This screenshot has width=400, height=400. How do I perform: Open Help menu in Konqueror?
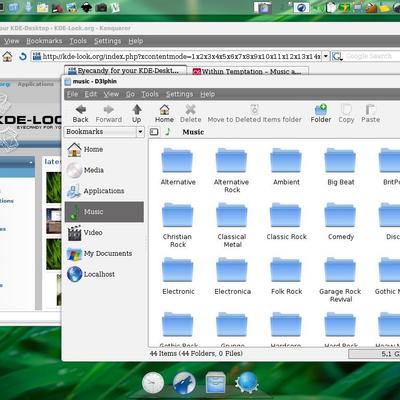[136, 41]
